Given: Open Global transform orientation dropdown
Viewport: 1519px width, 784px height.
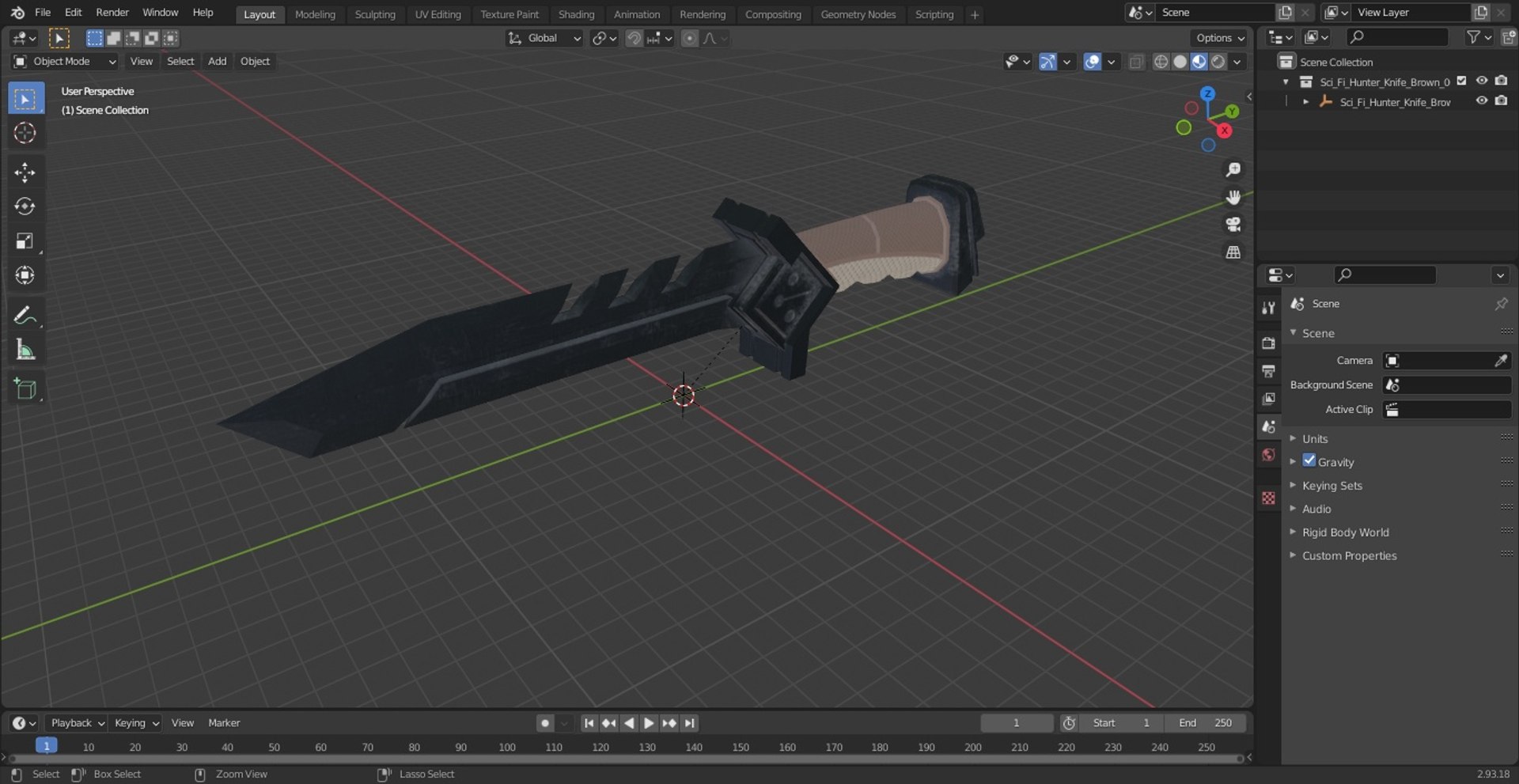Looking at the screenshot, I should tap(544, 38).
